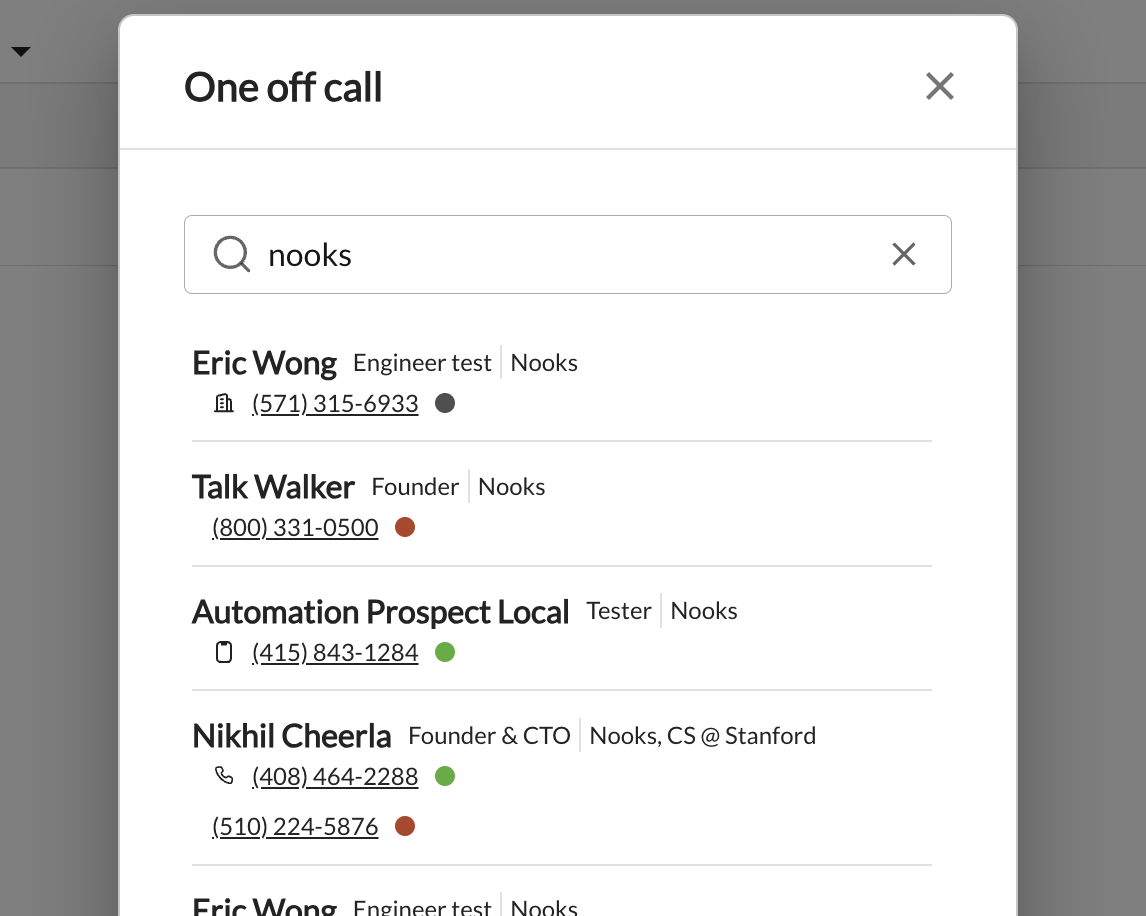Image resolution: width=1146 pixels, height=916 pixels.
Task: Select Automation Prospect Local contact name
Action: [x=380, y=612]
